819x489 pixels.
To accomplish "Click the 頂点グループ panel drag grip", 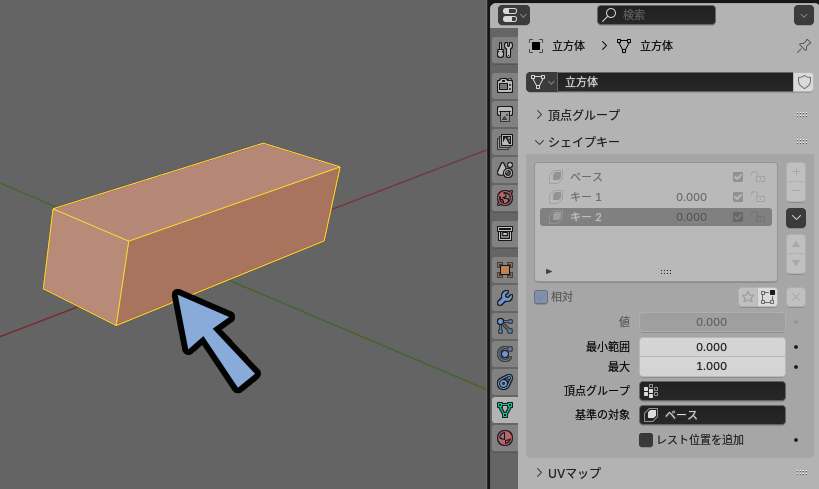I will (802, 115).
